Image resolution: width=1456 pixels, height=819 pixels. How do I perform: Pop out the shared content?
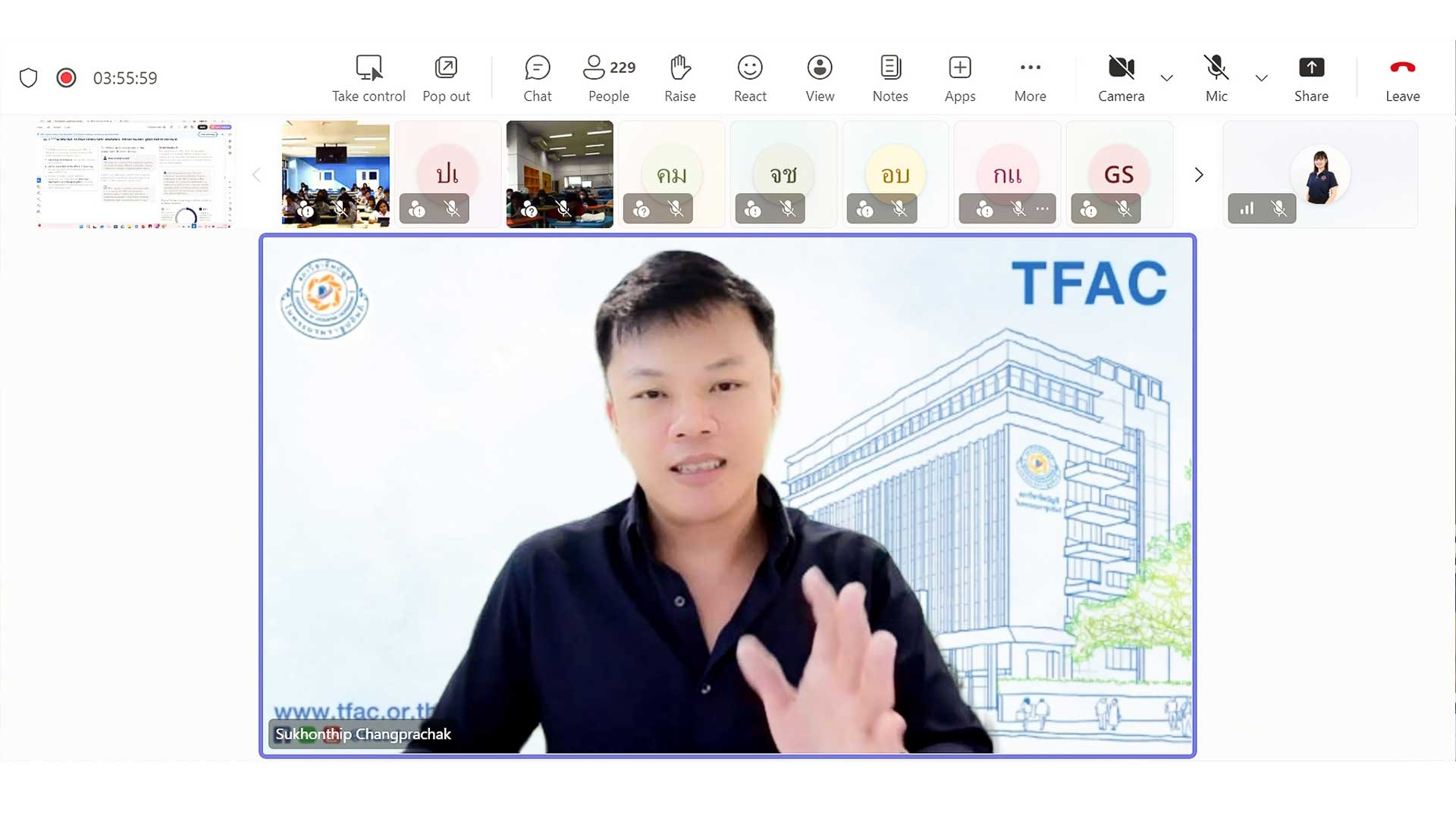(x=446, y=79)
